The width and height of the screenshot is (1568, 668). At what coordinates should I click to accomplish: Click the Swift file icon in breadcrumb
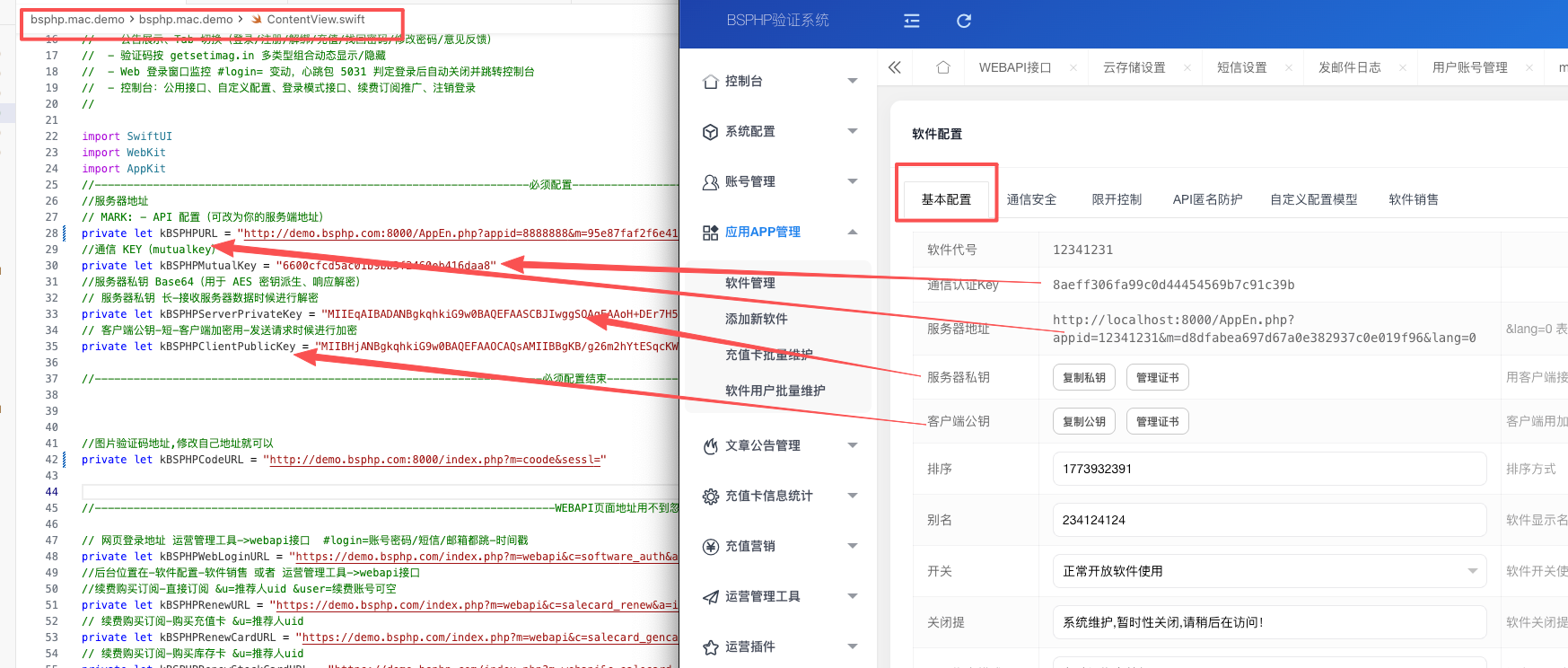pyautogui.click(x=257, y=20)
